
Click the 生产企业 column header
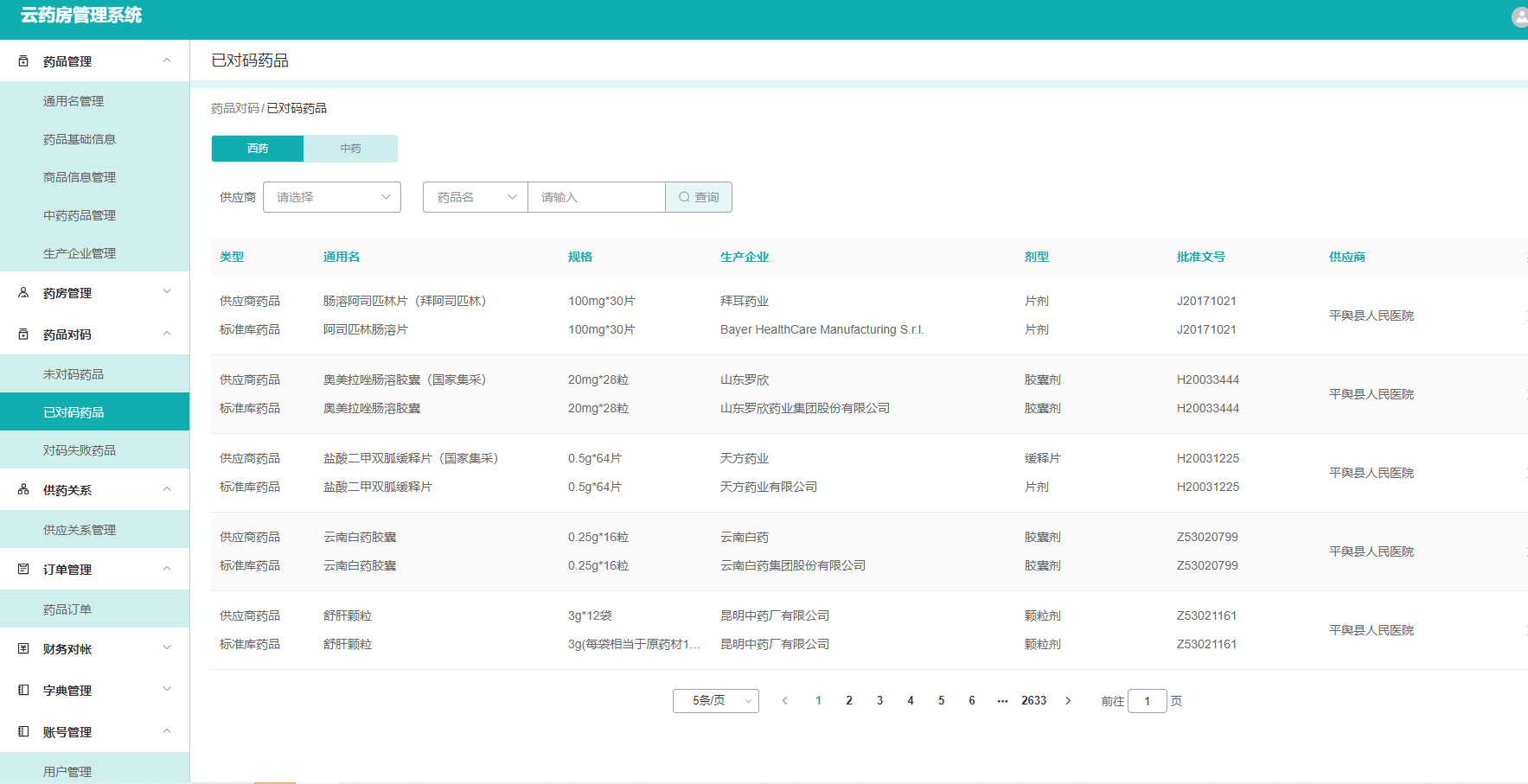(x=745, y=257)
